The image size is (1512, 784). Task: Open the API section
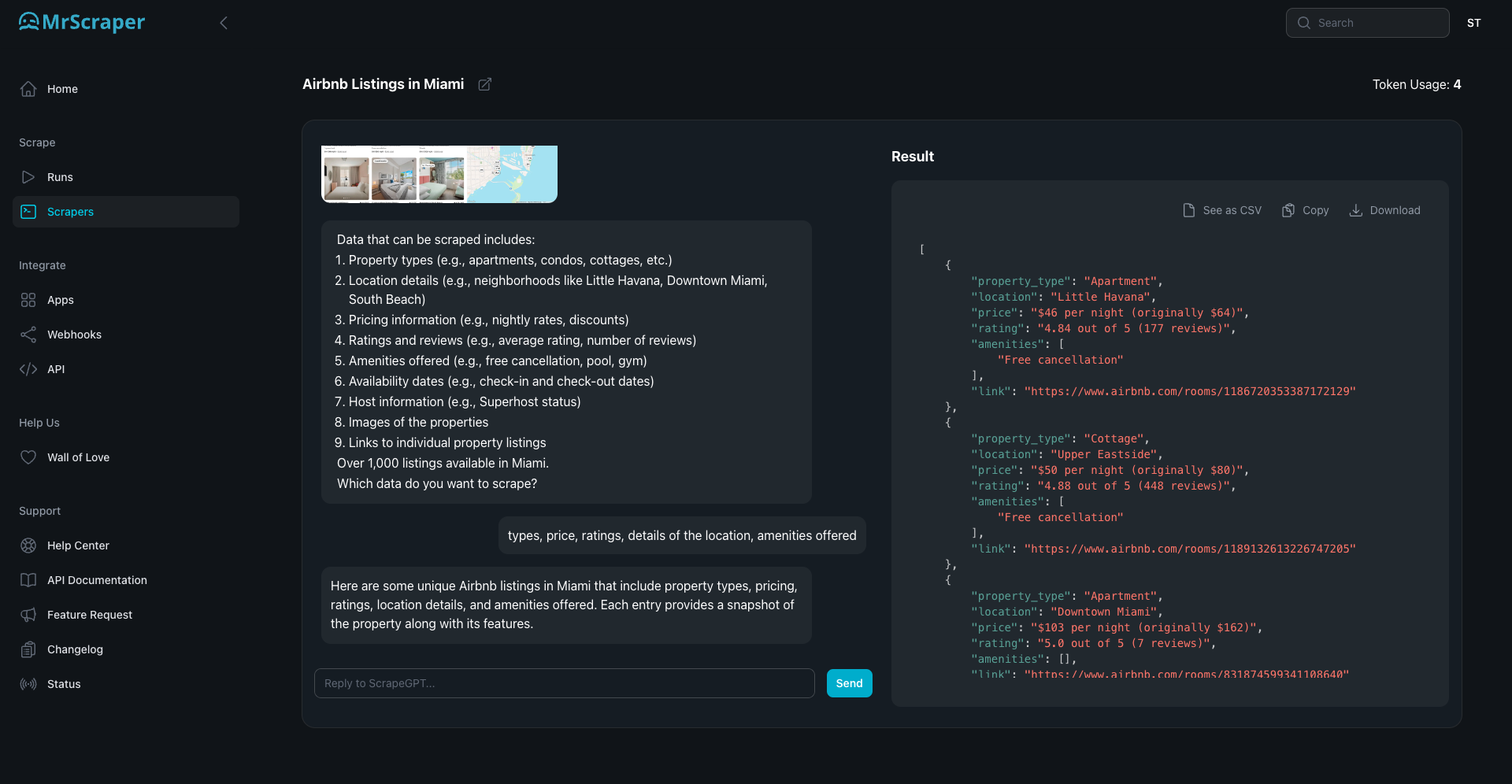click(x=126, y=369)
